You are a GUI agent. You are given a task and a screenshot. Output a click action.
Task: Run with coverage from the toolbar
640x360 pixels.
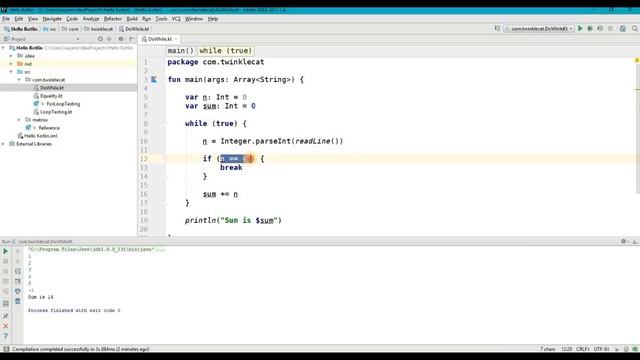click(600, 29)
